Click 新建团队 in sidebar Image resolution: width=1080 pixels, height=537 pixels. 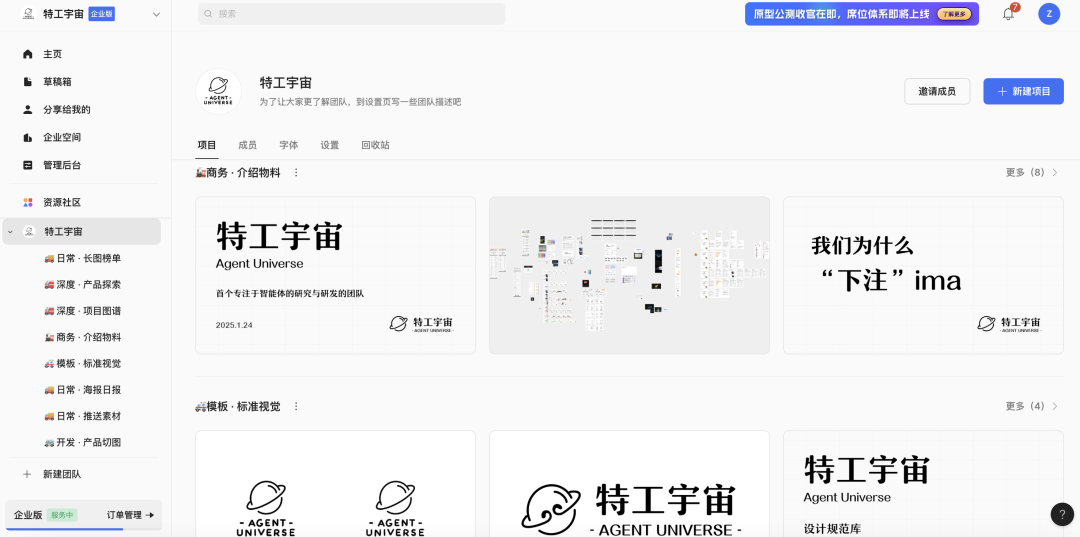tap(62, 474)
